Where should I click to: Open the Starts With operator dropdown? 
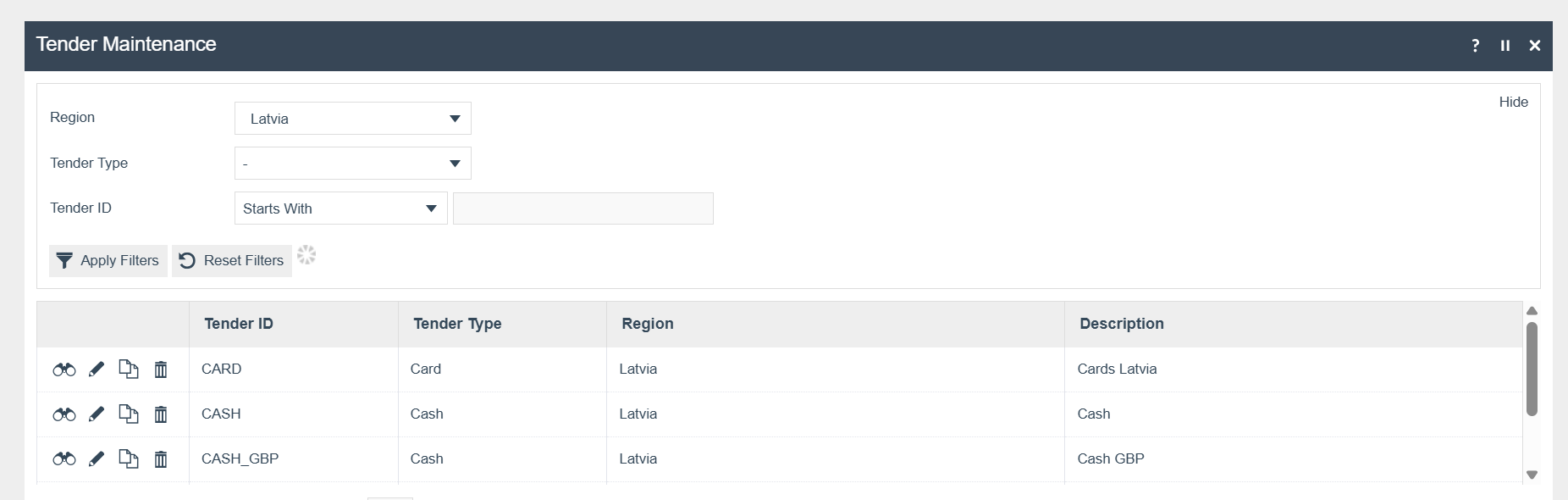[340, 208]
